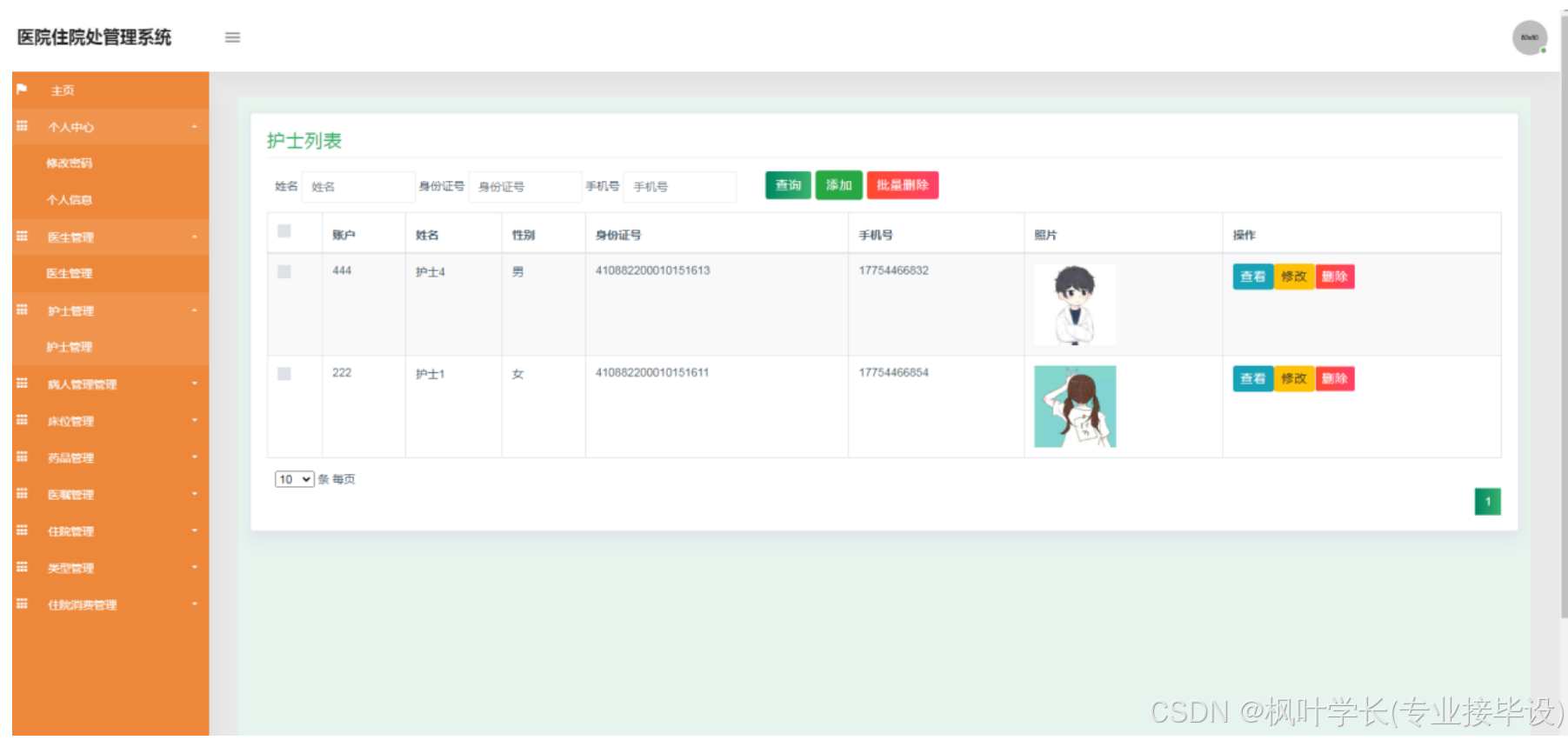Viewport: 1568px width, 740px height.
Task: Select ID number 410882200010151613
Action: tap(652, 270)
